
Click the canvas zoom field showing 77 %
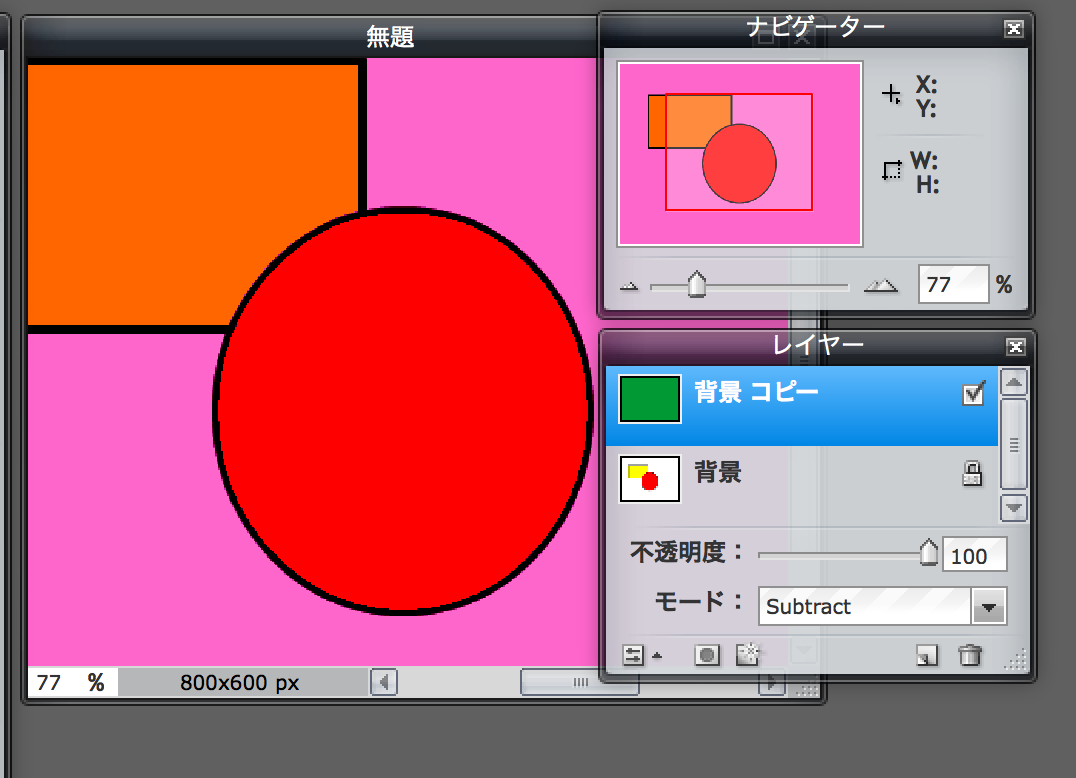point(72,682)
